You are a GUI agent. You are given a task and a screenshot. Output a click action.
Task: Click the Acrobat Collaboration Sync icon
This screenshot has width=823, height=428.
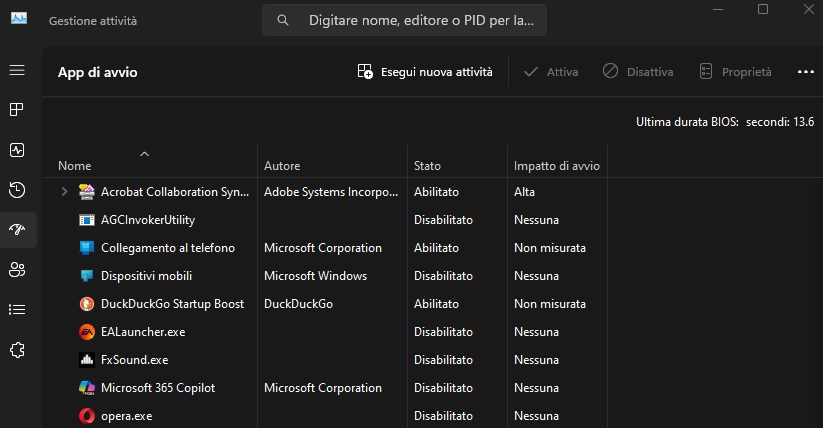pyautogui.click(x=87, y=192)
